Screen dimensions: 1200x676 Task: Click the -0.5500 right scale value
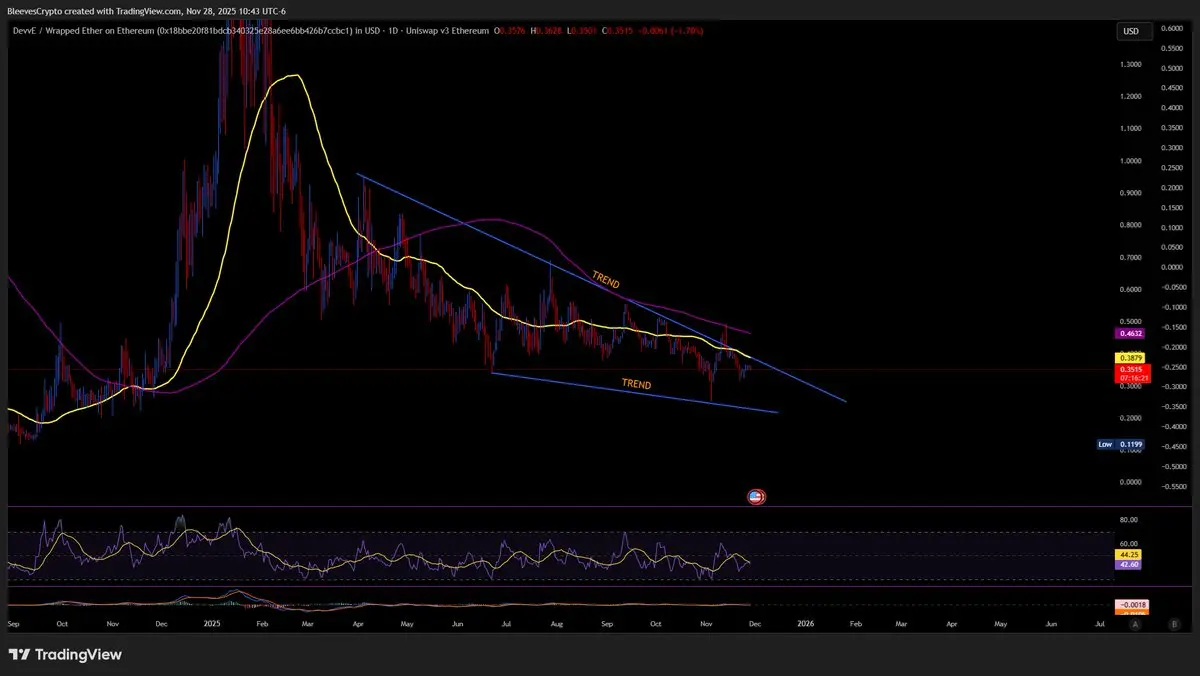[x=1174, y=486]
